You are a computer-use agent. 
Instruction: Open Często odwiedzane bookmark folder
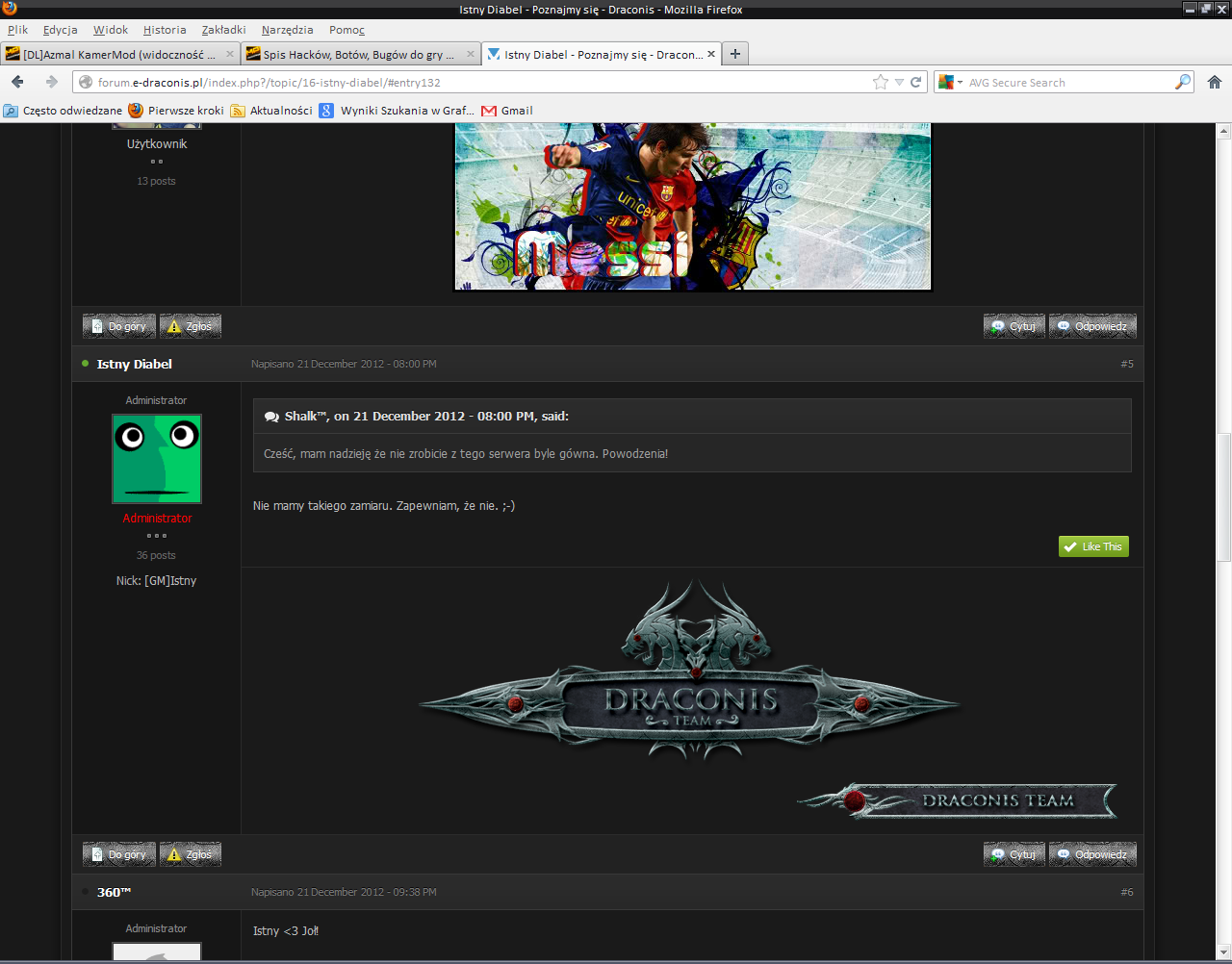[x=64, y=111]
